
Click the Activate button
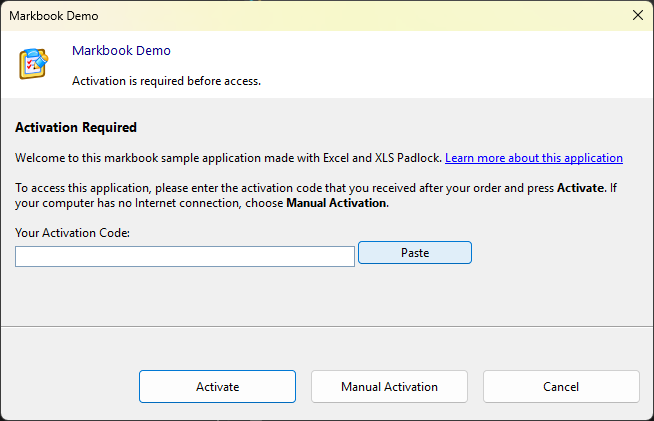[x=217, y=386]
